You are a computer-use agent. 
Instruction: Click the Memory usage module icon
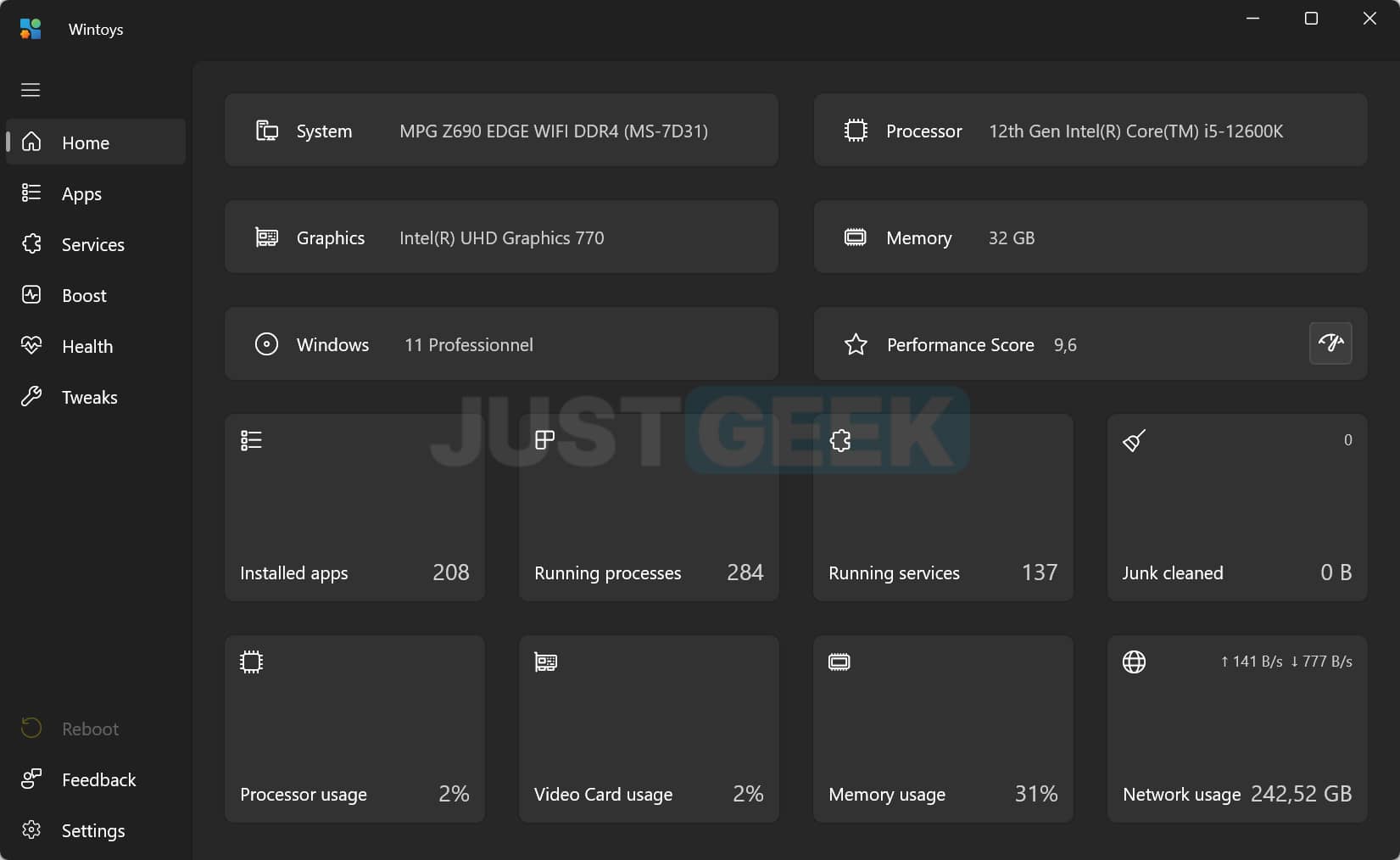(839, 662)
